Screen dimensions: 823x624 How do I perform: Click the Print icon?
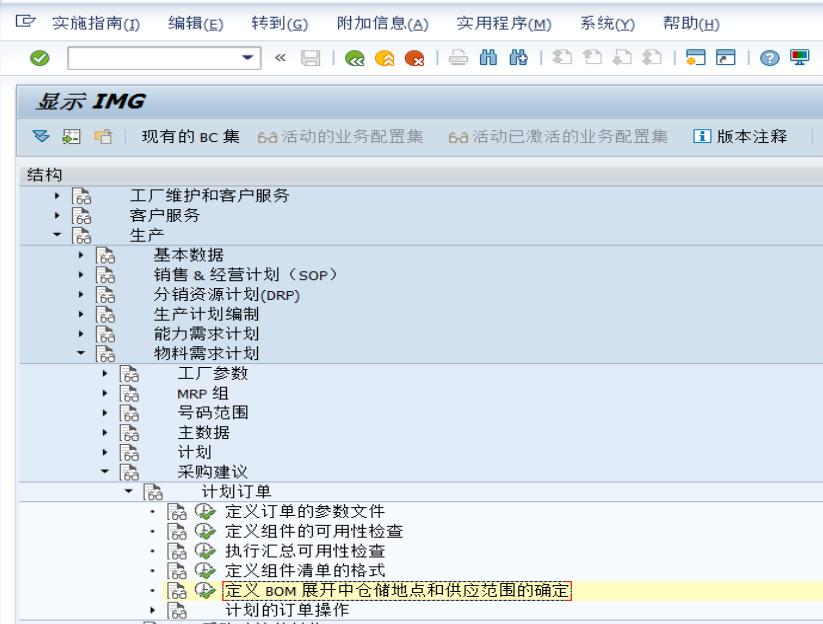(x=458, y=58)
